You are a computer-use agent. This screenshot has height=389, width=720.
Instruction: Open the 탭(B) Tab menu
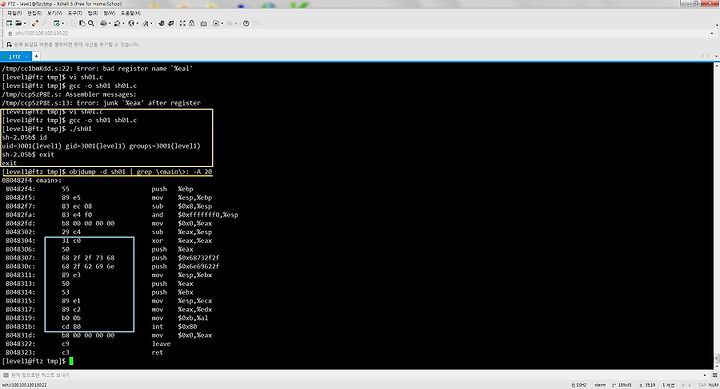93,13
